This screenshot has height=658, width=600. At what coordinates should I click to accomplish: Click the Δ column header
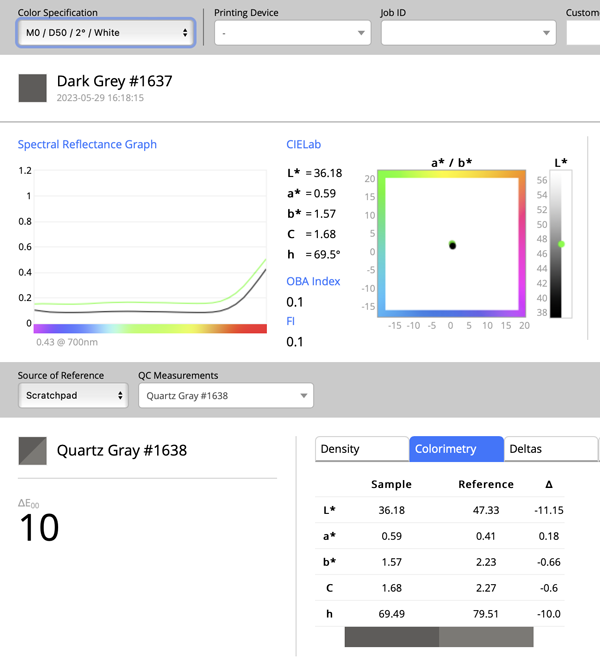point(549,484)
